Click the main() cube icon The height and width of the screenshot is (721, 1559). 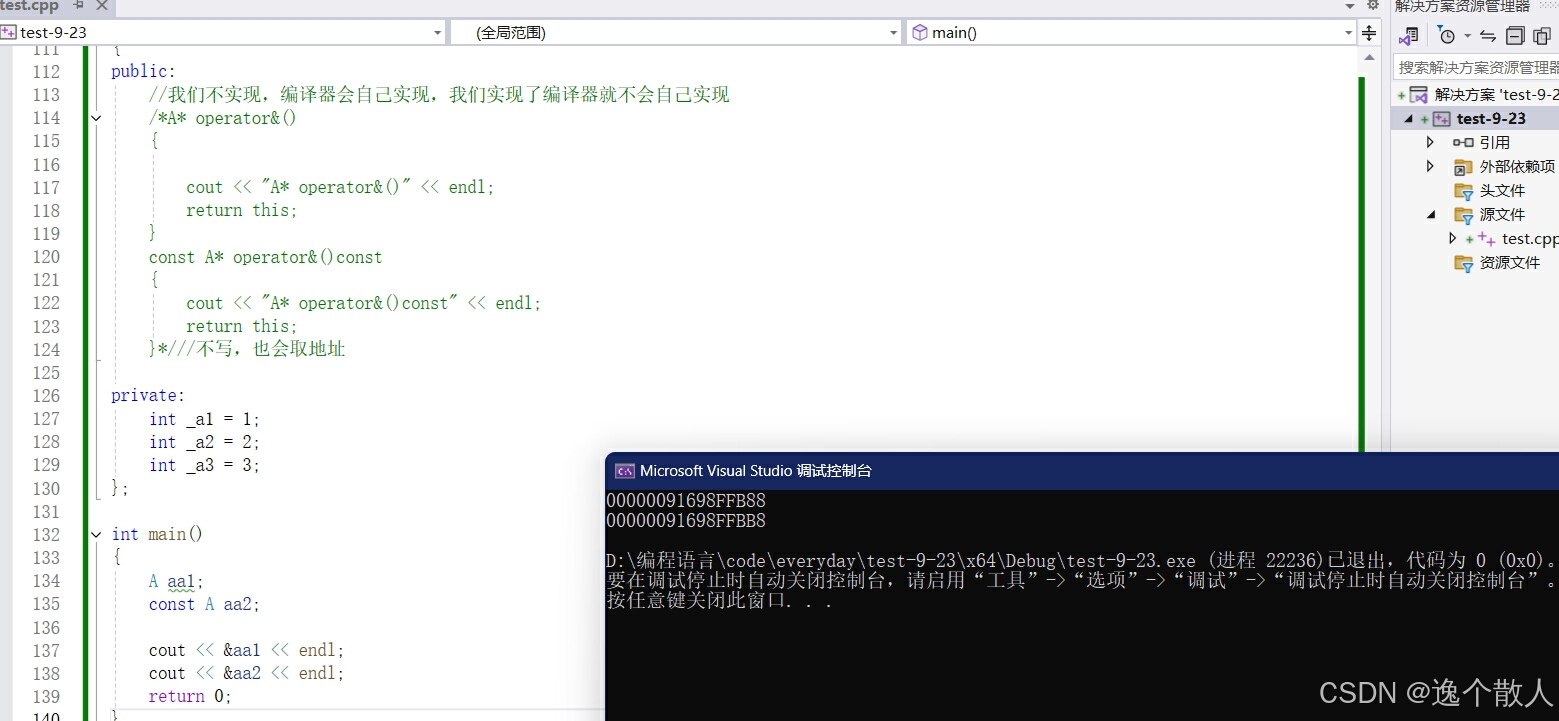(x=920, y=32)
